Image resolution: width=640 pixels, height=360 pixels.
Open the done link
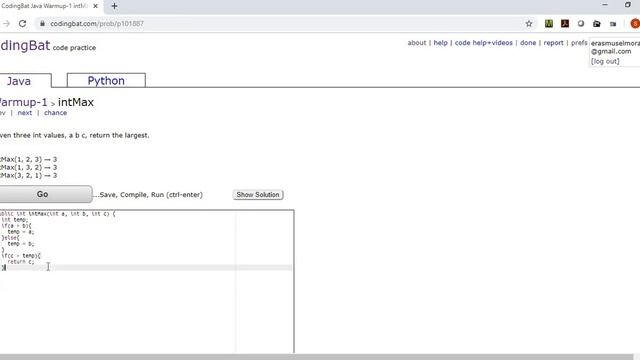point(528,43)
